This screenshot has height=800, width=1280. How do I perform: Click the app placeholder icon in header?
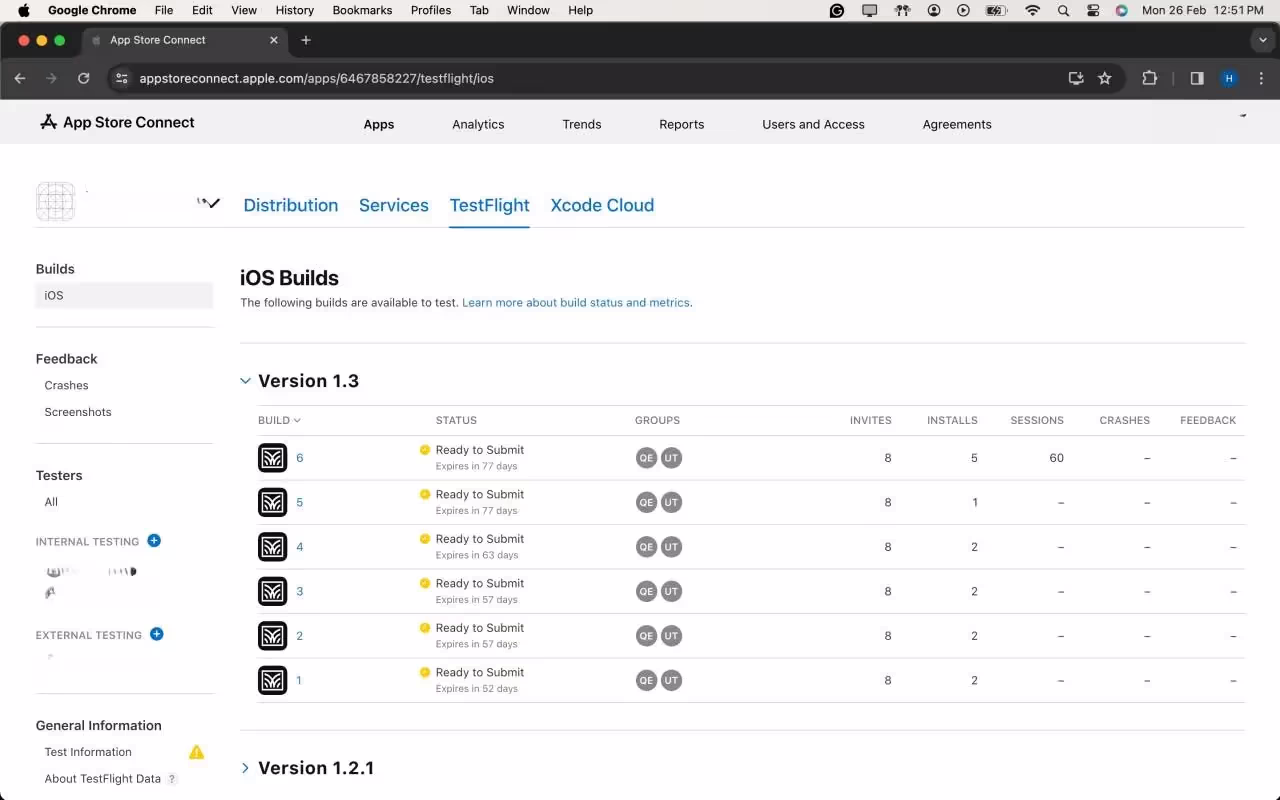coord(55,201)
